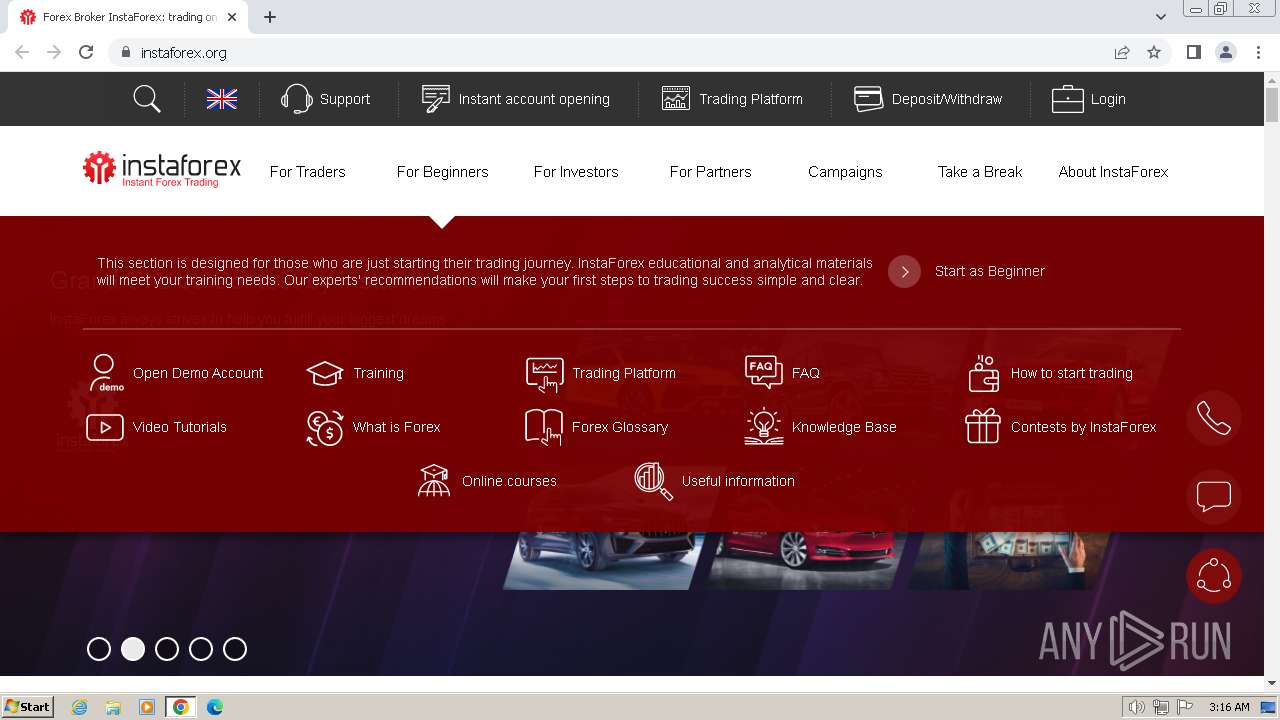Click the taskbar volume speaker icon
Screen dimensions: 1280x720
1136,707
